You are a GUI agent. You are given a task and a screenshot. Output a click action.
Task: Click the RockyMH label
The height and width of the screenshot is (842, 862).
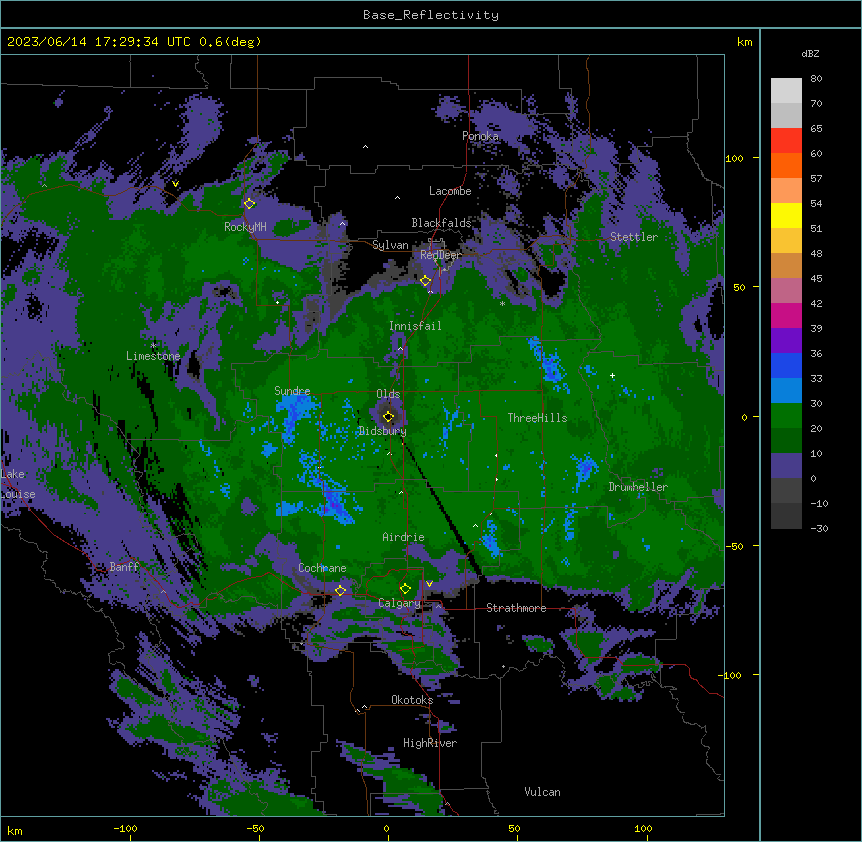[245, 227]
